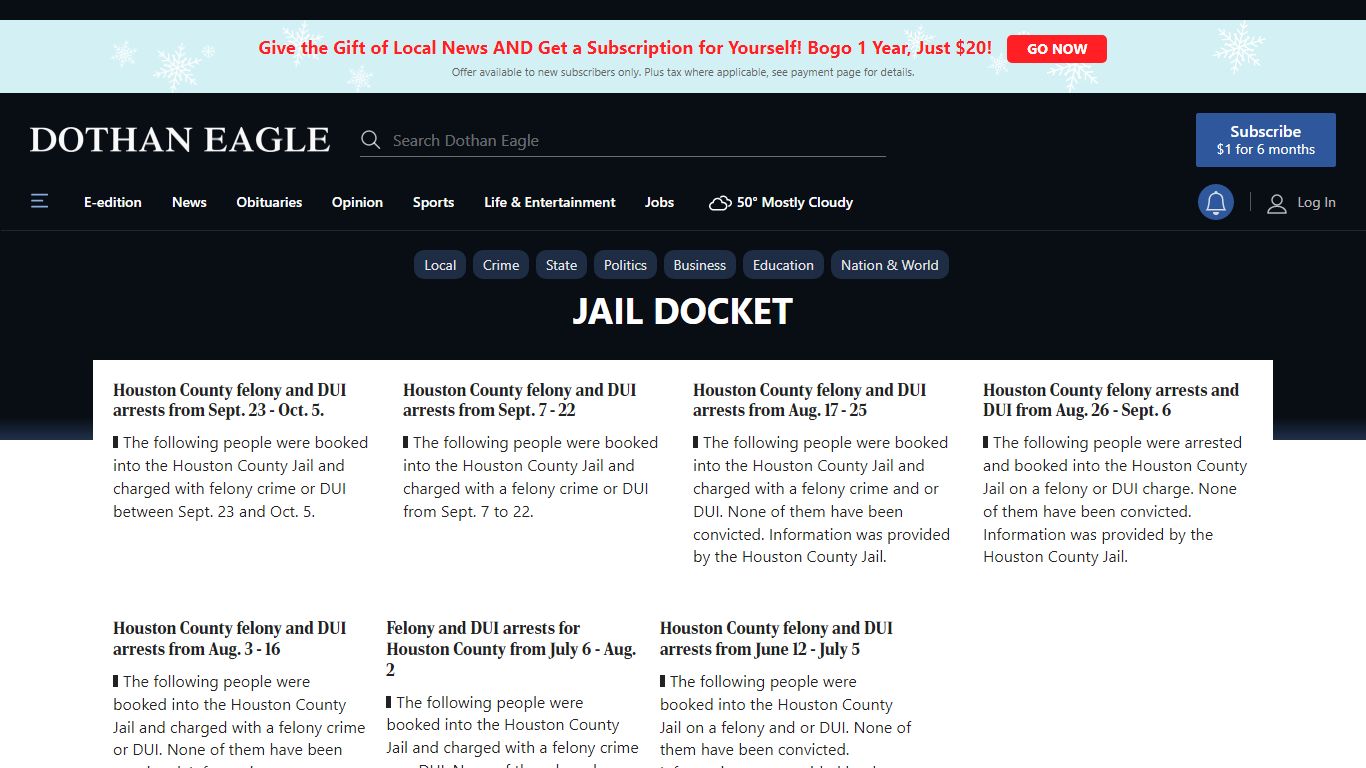1366x768 pixels.
Task: Open the hamburger menu icon
Action: 39,202
